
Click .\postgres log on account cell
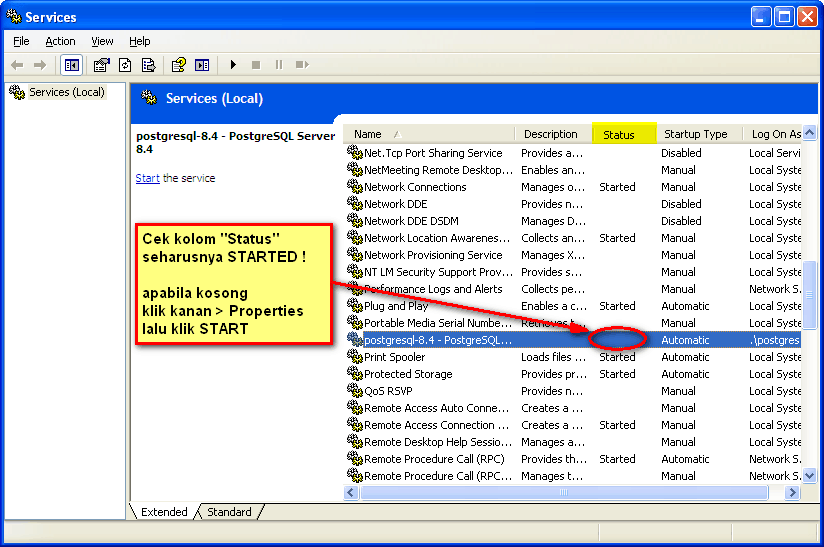pos(775,340)
